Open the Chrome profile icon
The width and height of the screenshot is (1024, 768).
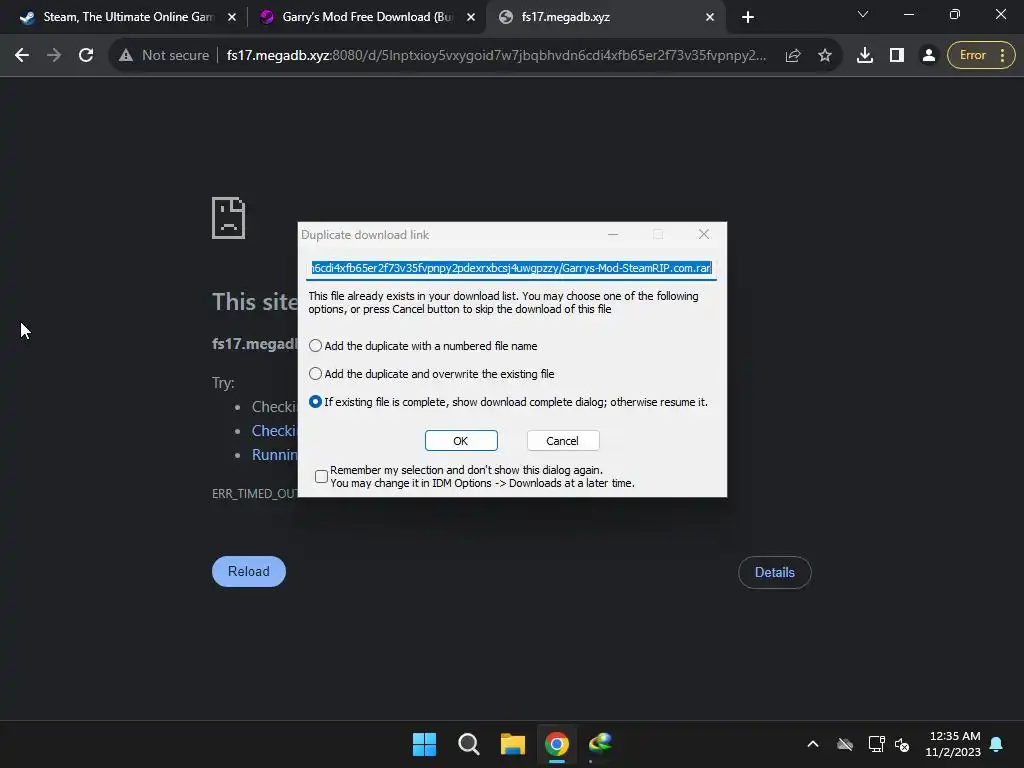coord(928,56)
